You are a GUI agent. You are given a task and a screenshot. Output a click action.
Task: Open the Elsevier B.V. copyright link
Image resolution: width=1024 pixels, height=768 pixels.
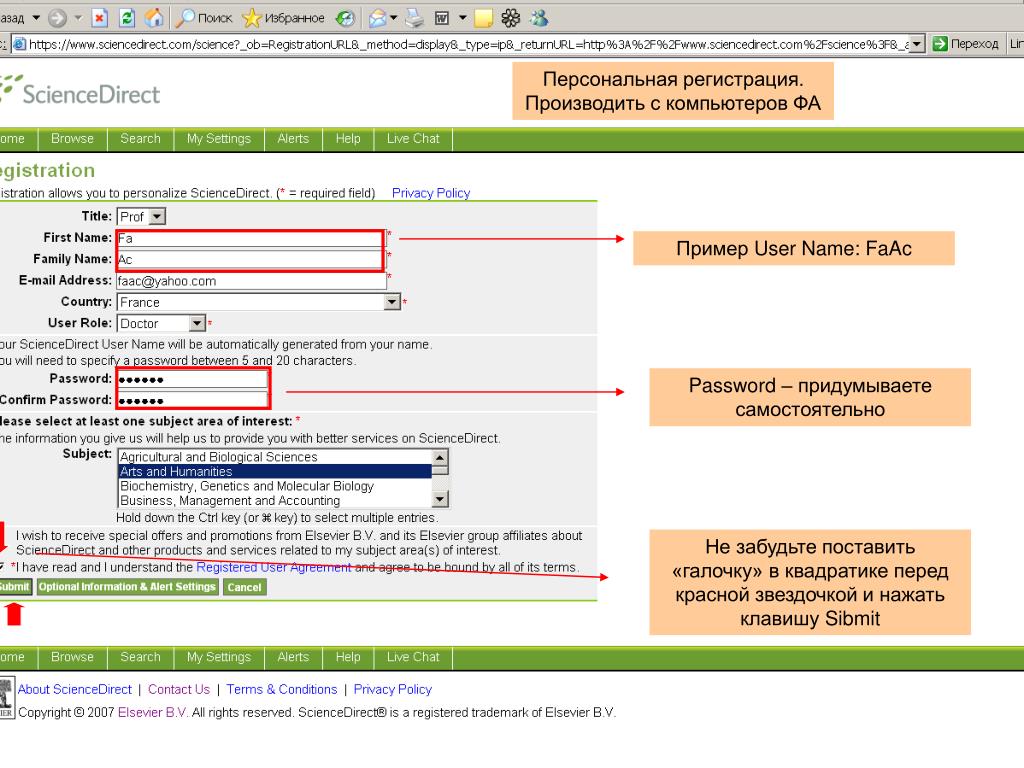tap(153, 712)
